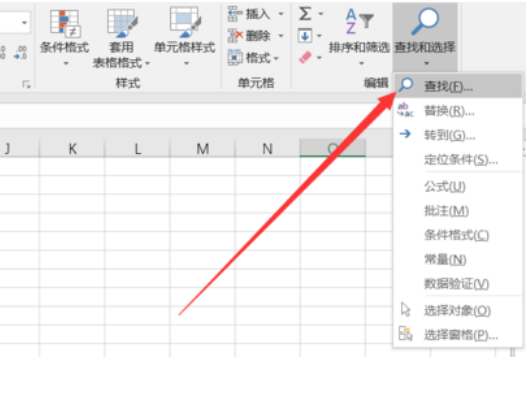Expand the Format (格式) dropdown arrow

pyautogui.click(x=276, y=58)
